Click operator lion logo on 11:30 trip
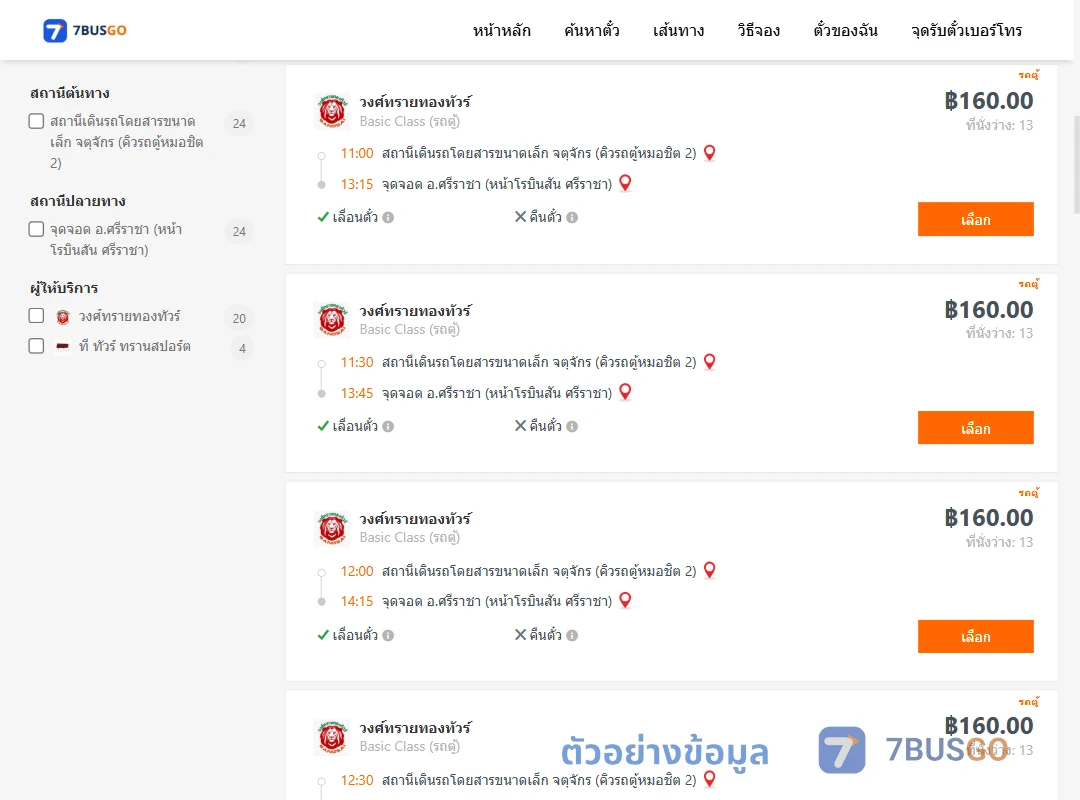Viewport: 1080px width, 800px height. coord(332,320)
